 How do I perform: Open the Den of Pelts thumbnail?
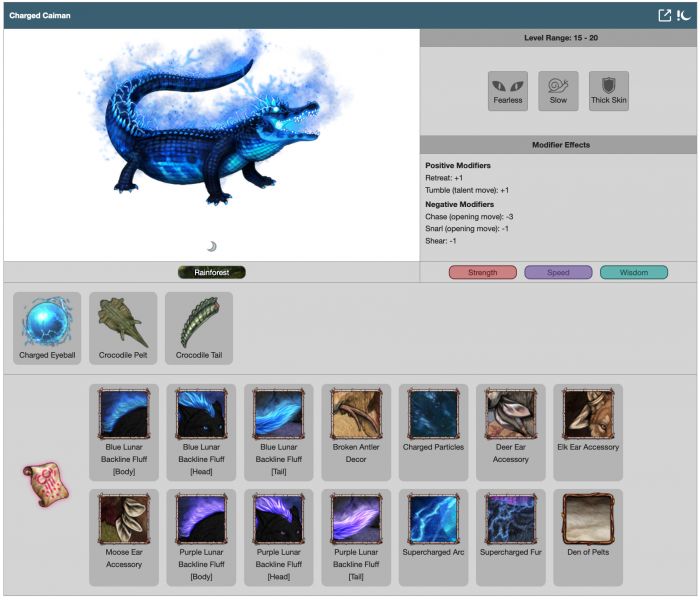[587, 519]
